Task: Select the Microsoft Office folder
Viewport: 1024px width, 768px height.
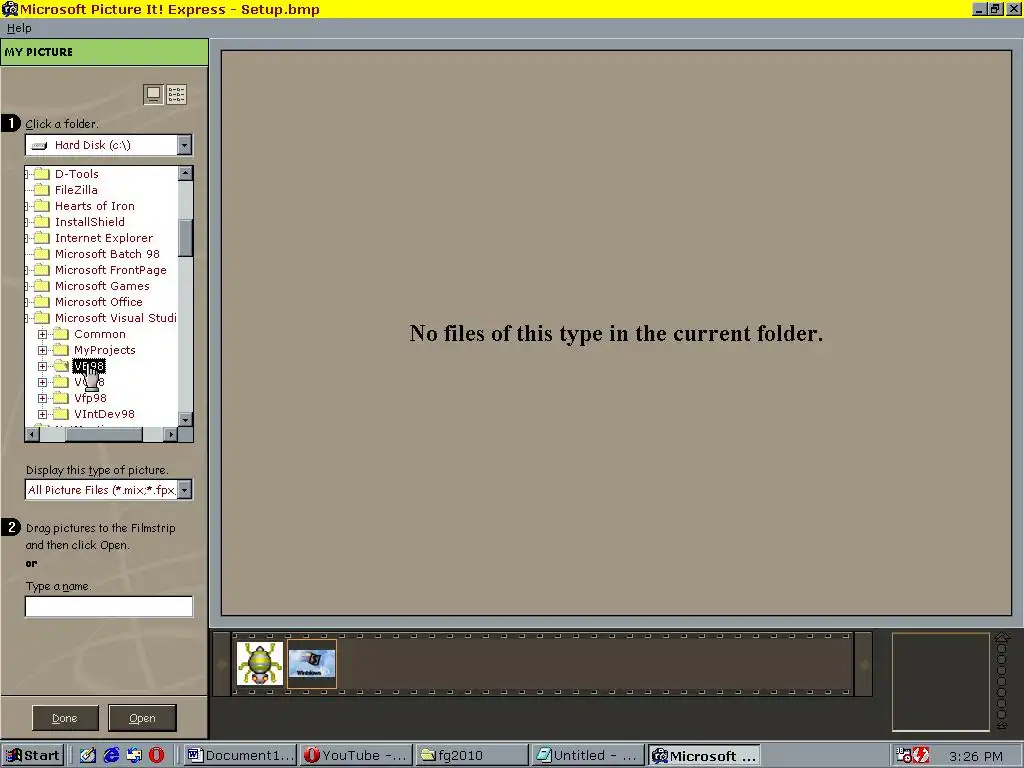Action: point(99,302)
